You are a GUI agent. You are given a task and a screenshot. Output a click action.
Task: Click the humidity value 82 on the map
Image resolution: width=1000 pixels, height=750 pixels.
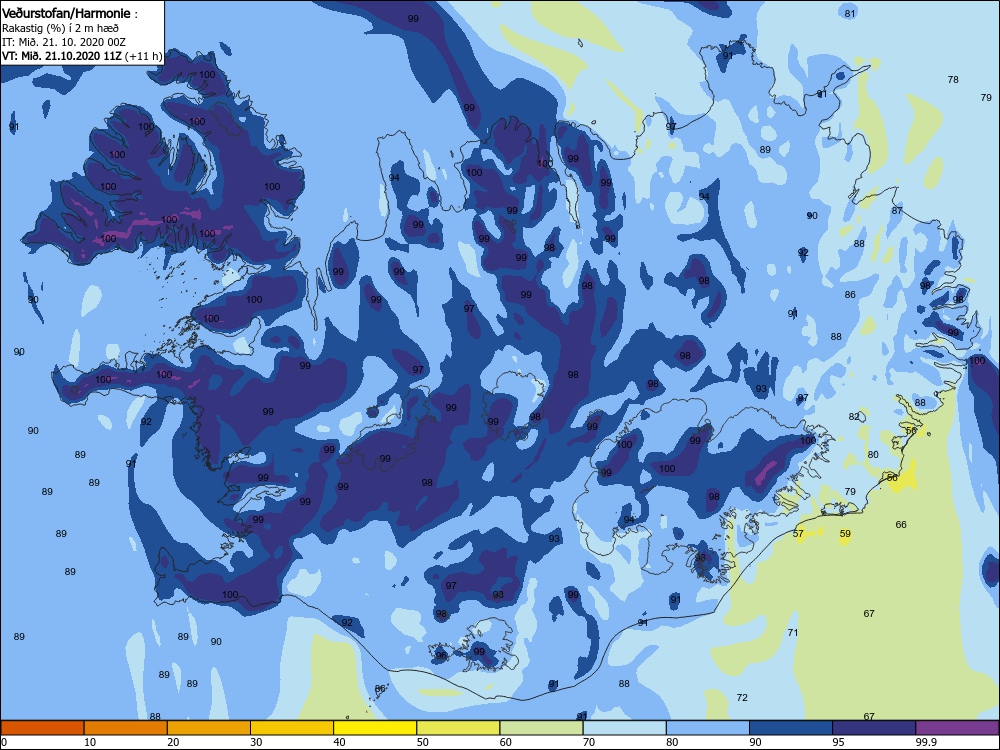click(x=854, y=416)
